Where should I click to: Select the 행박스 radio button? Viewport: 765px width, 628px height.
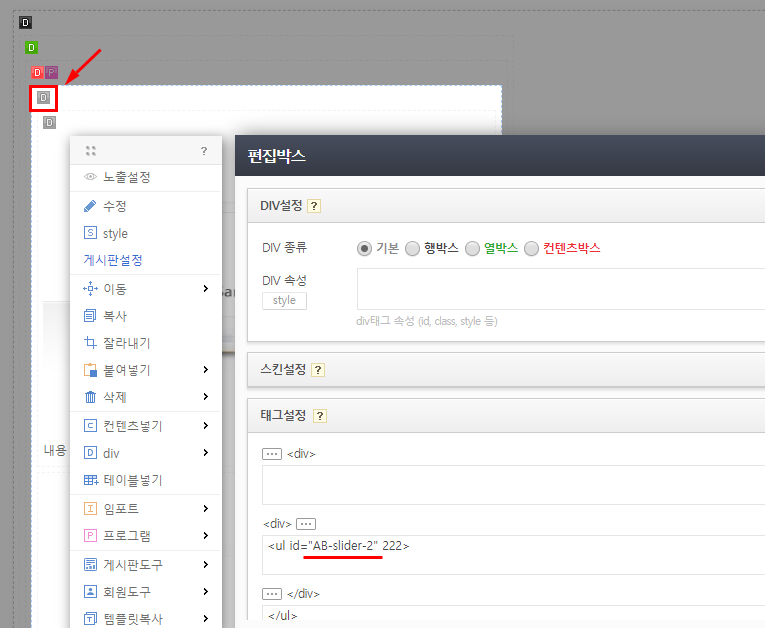click(412, 248)
